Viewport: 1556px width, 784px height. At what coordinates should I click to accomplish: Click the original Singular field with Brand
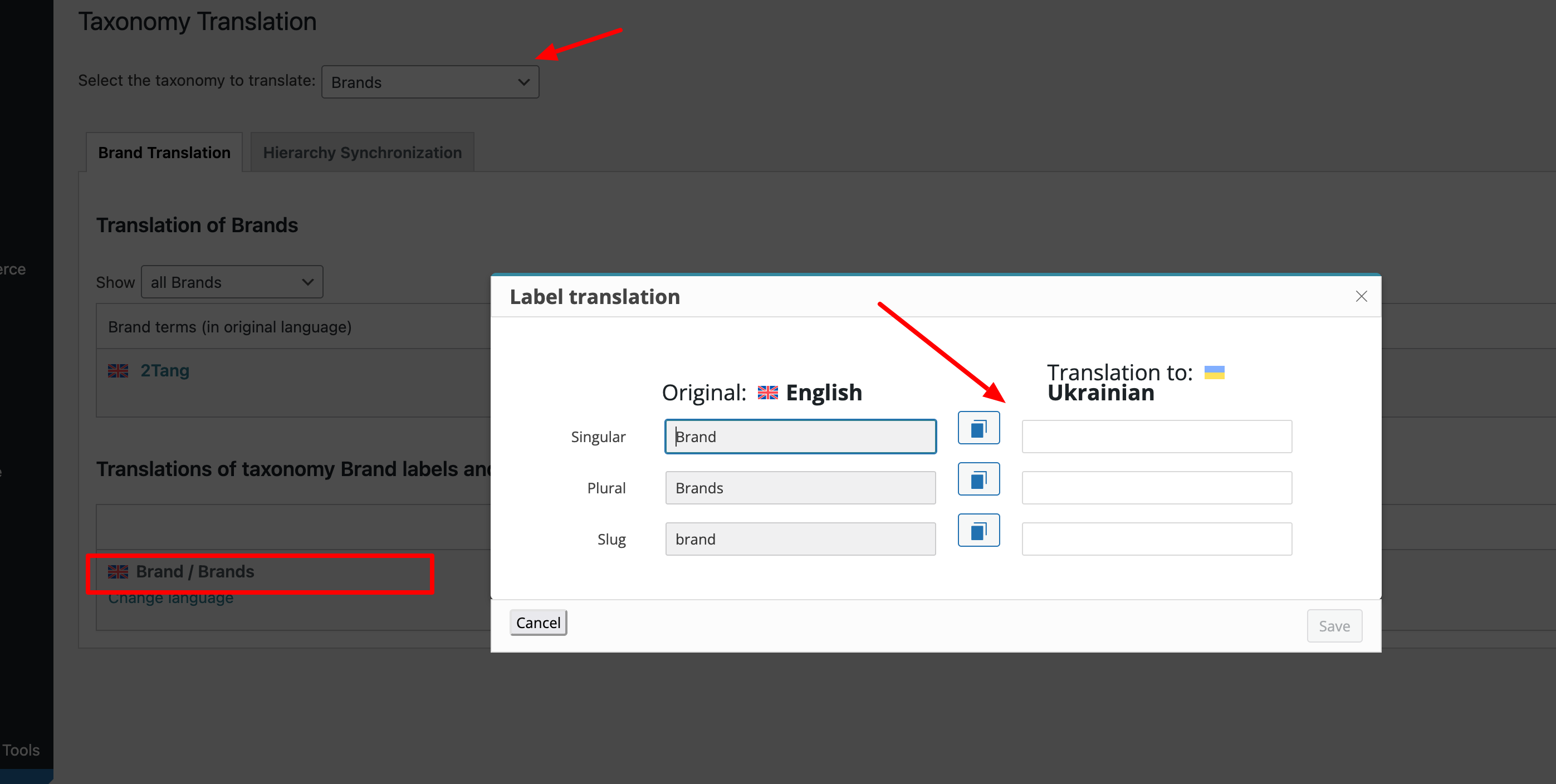click(800, 436)
